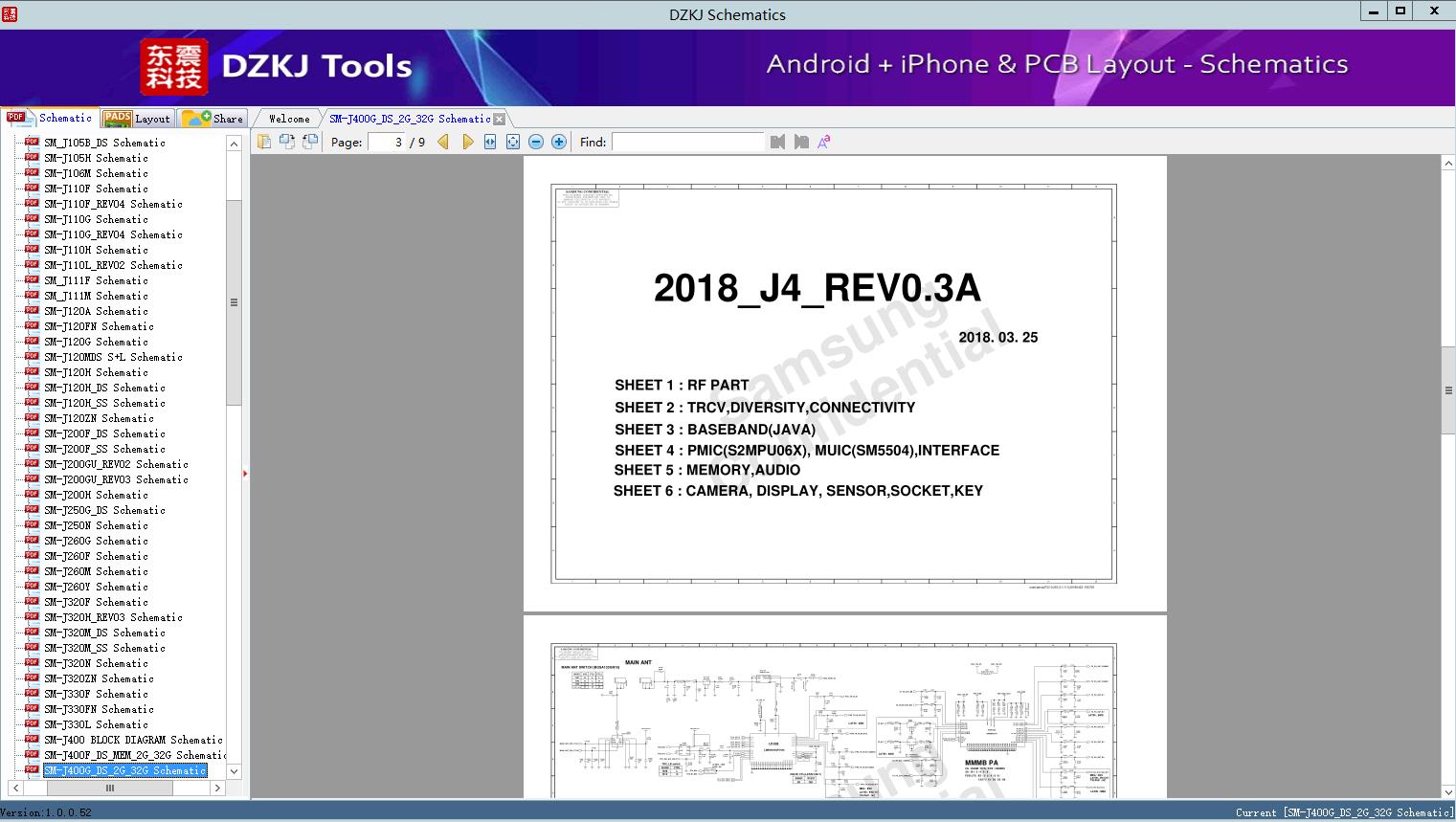Collapse the side panel using the red arrow
The width and height of the screenshot is (1456, 822).
(x=245, y=474)
